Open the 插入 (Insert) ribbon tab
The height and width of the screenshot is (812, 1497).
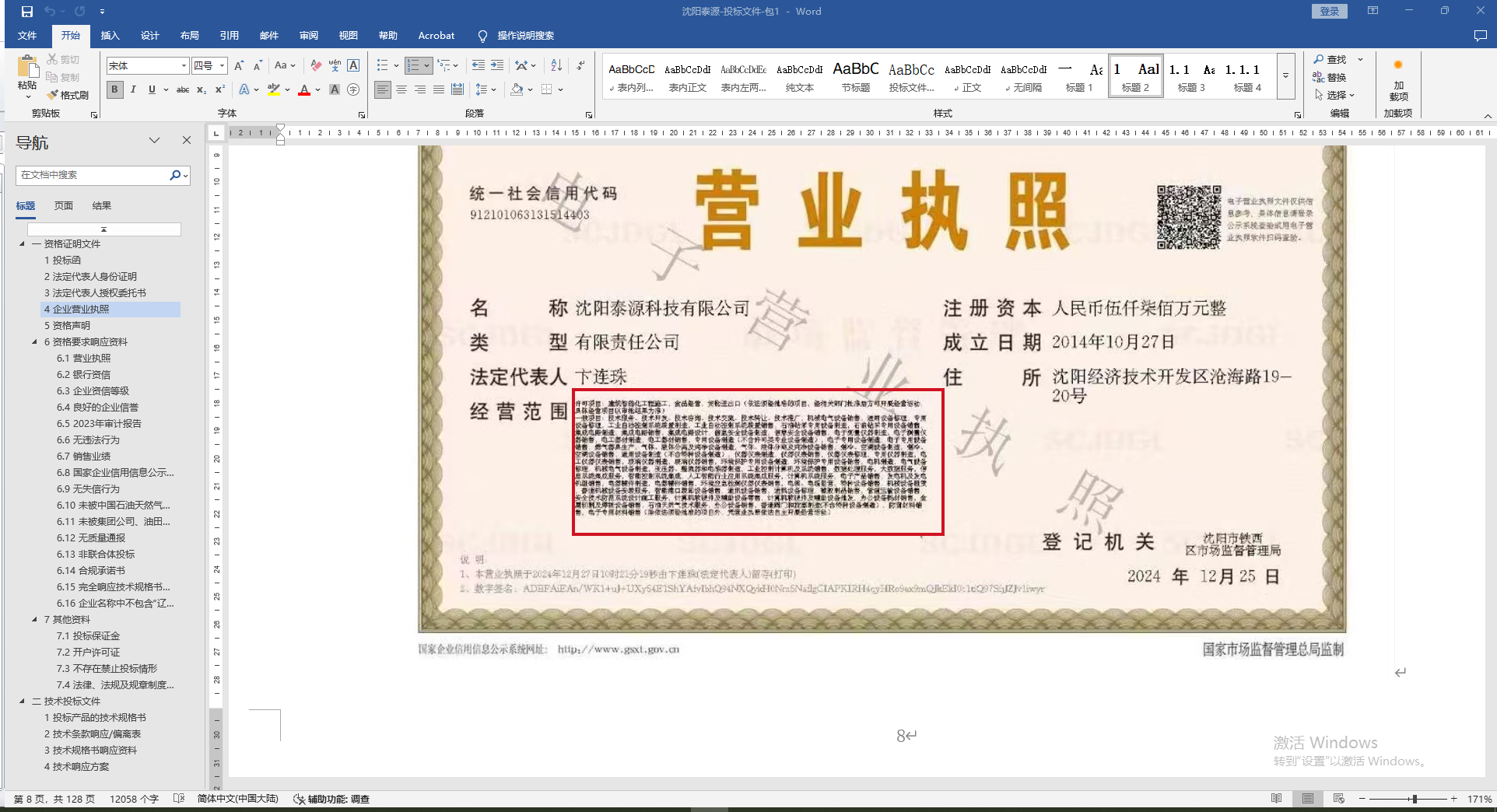110,36
